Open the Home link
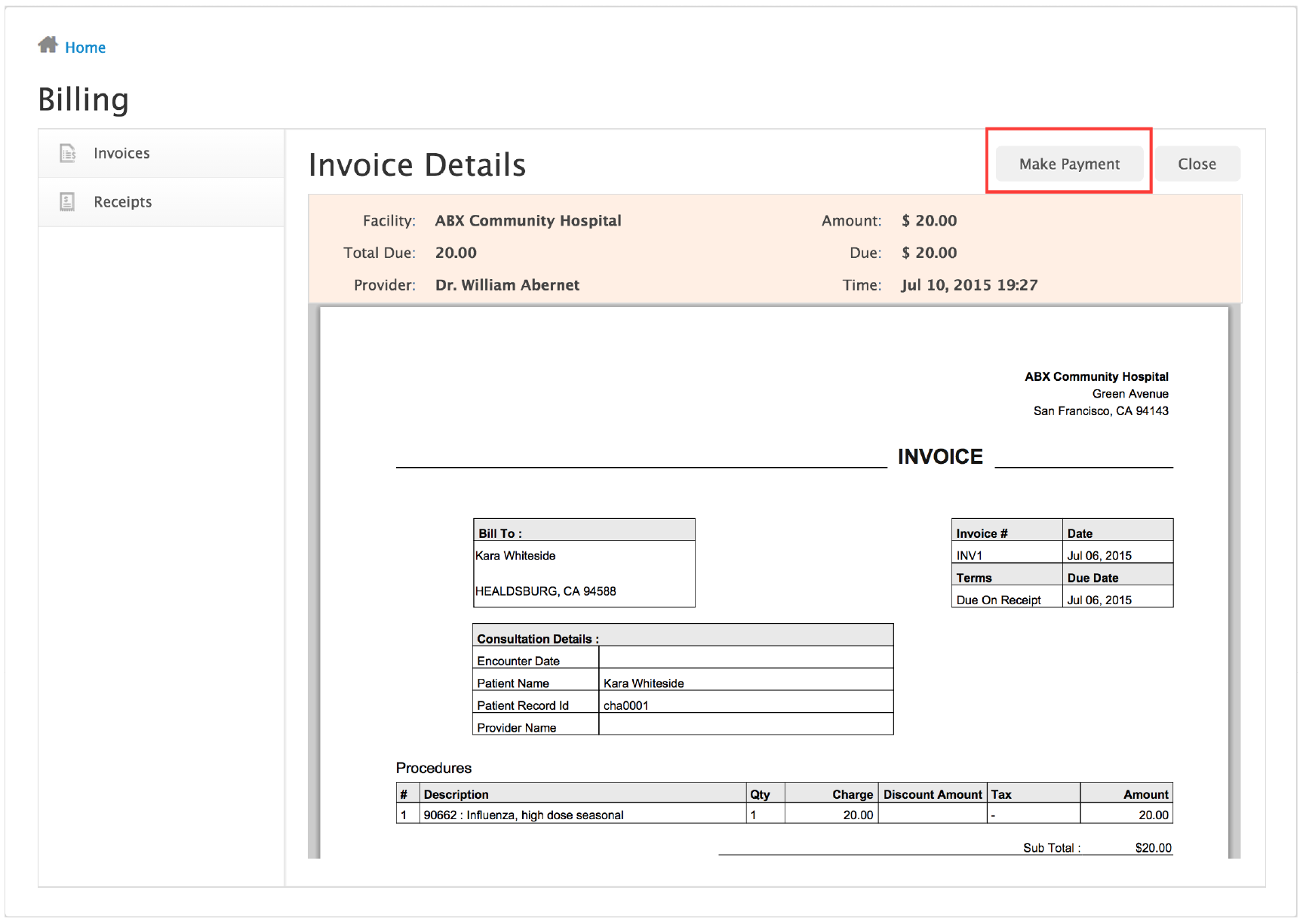Viewport: 1303px width, 924px height. (x=85, y=47)
